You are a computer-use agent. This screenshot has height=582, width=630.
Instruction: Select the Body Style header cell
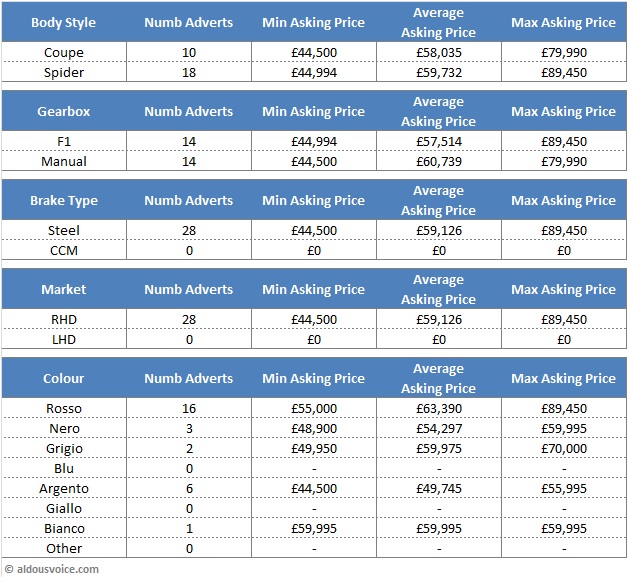tap(64, 23)
